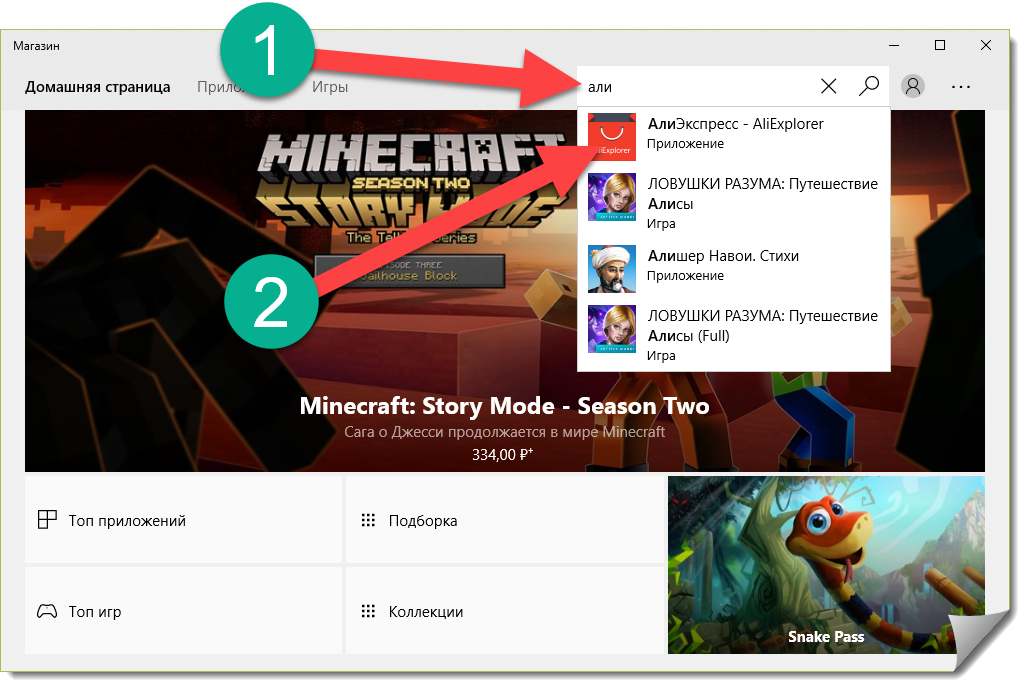The width and height of the screenshot is (1025, 687).
Task: Click the Подборка dots grid icon
Action: [367, 520]
